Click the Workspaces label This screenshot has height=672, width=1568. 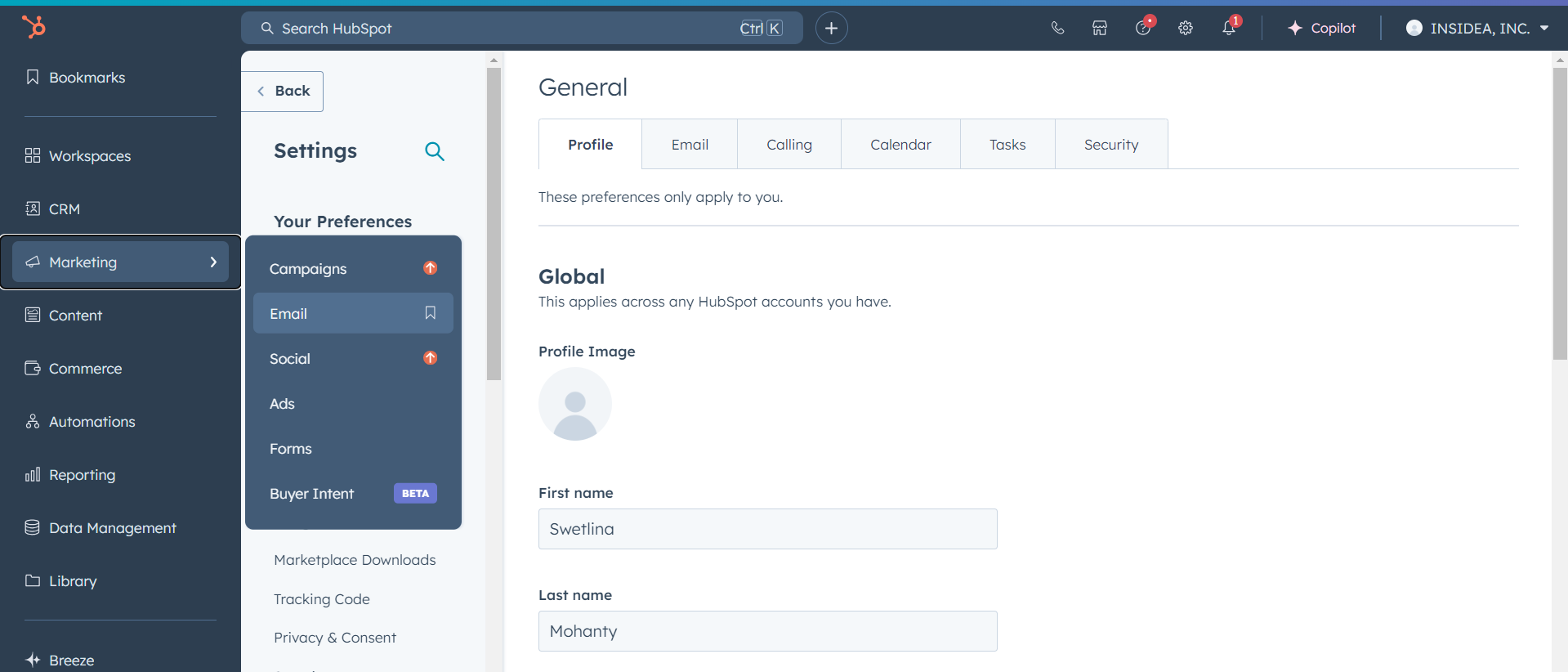(90, 156)
